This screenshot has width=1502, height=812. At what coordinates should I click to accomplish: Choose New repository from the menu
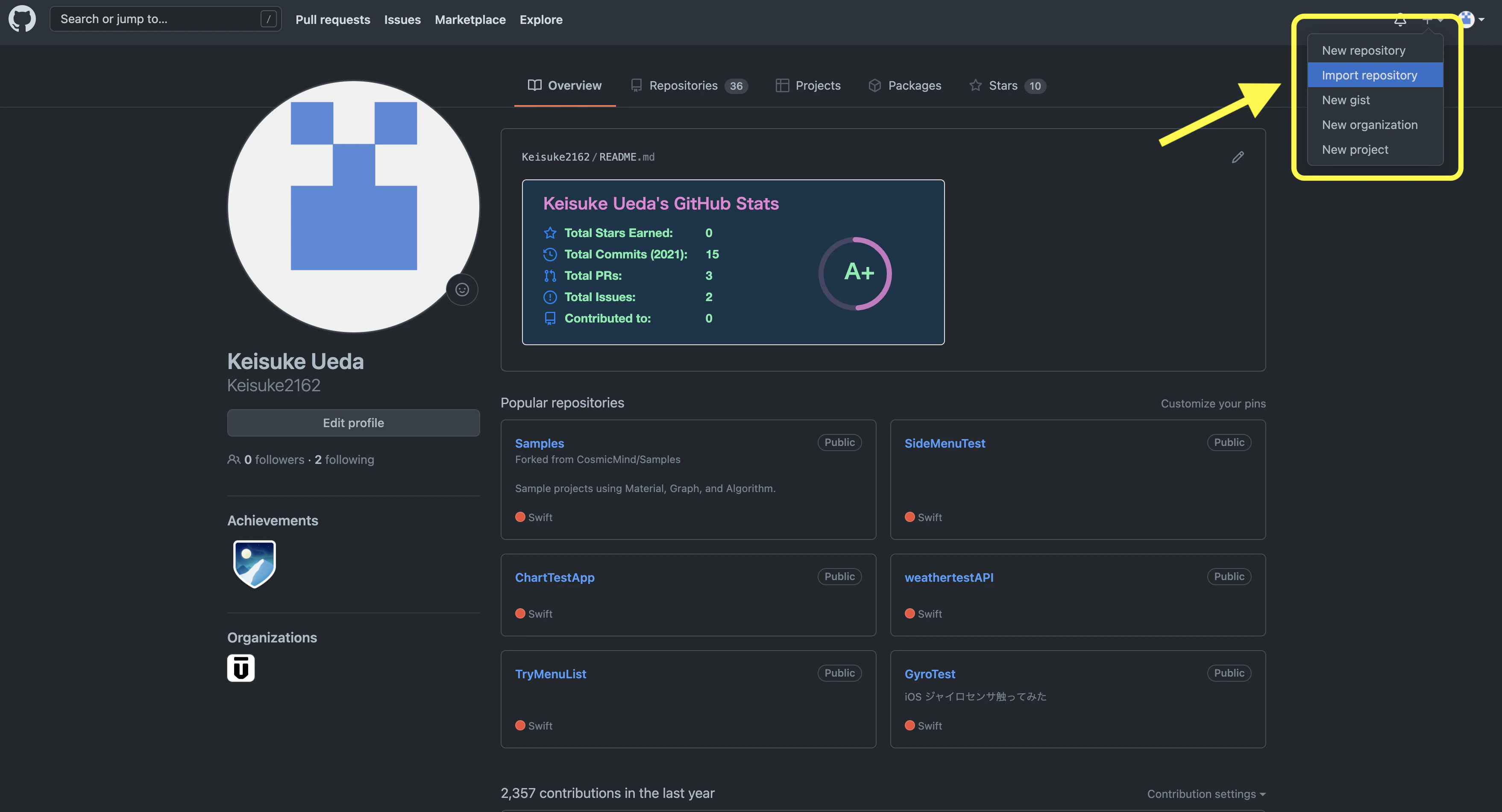1375,50
